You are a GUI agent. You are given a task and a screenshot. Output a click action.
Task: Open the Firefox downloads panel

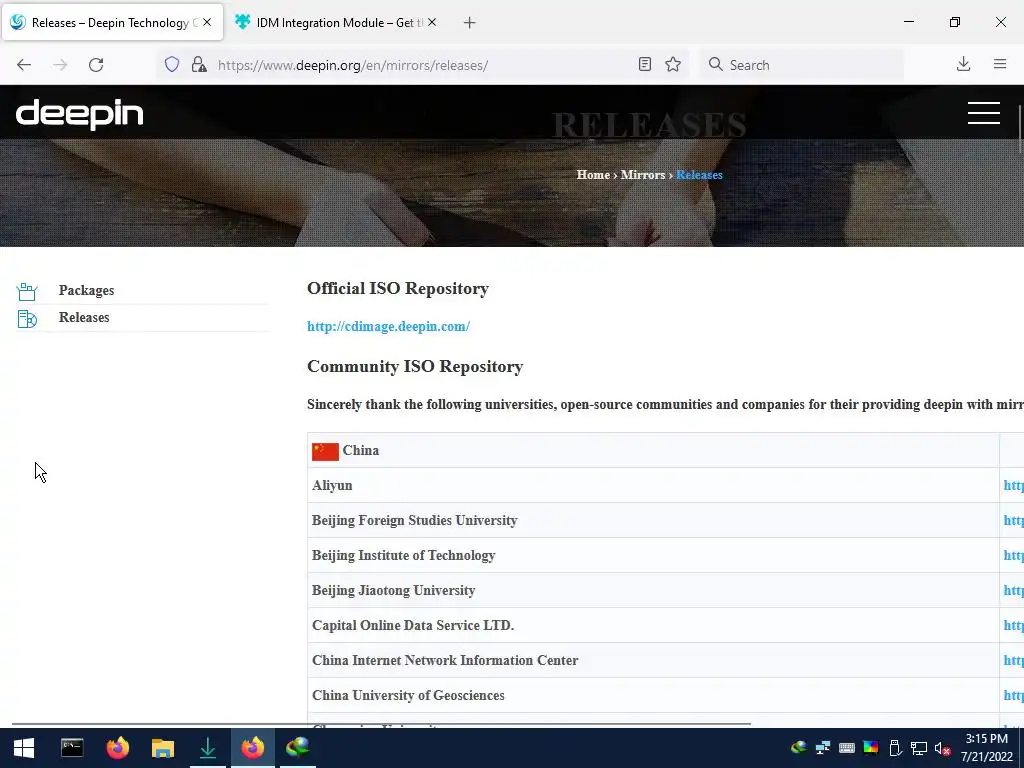(963, 64)
